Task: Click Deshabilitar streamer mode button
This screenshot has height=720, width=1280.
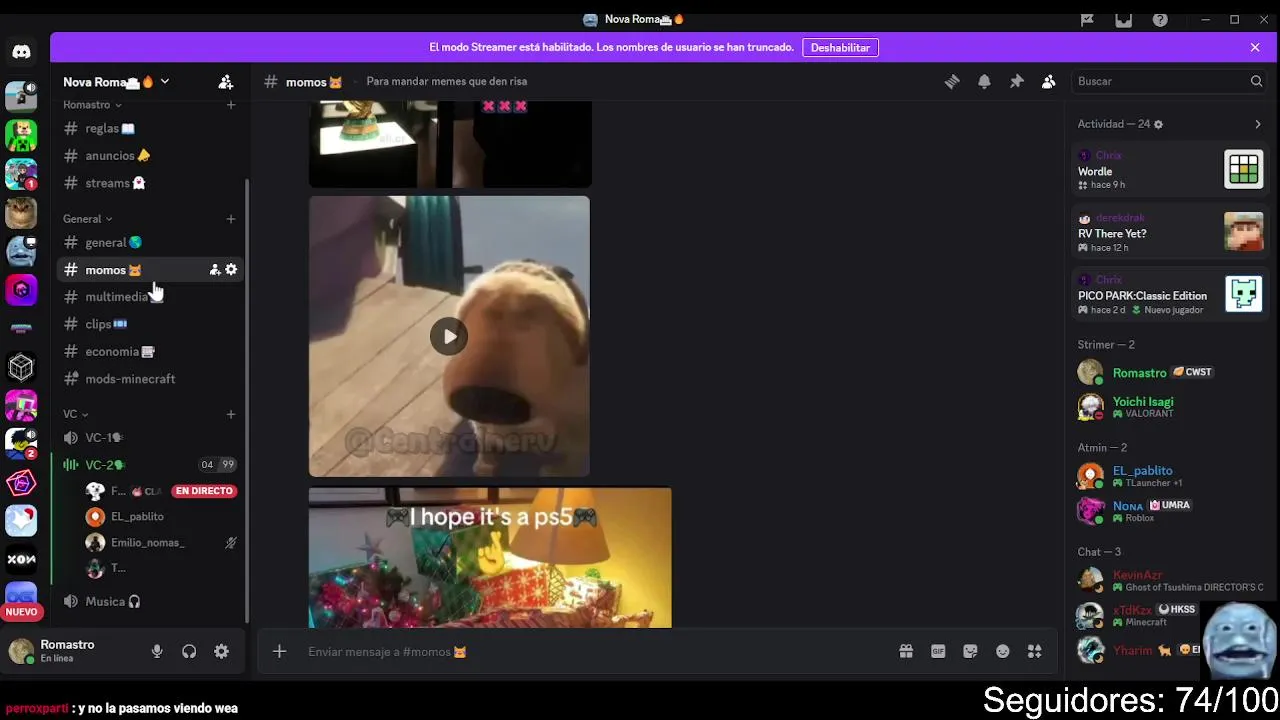Action: click(x=840, y=48)
